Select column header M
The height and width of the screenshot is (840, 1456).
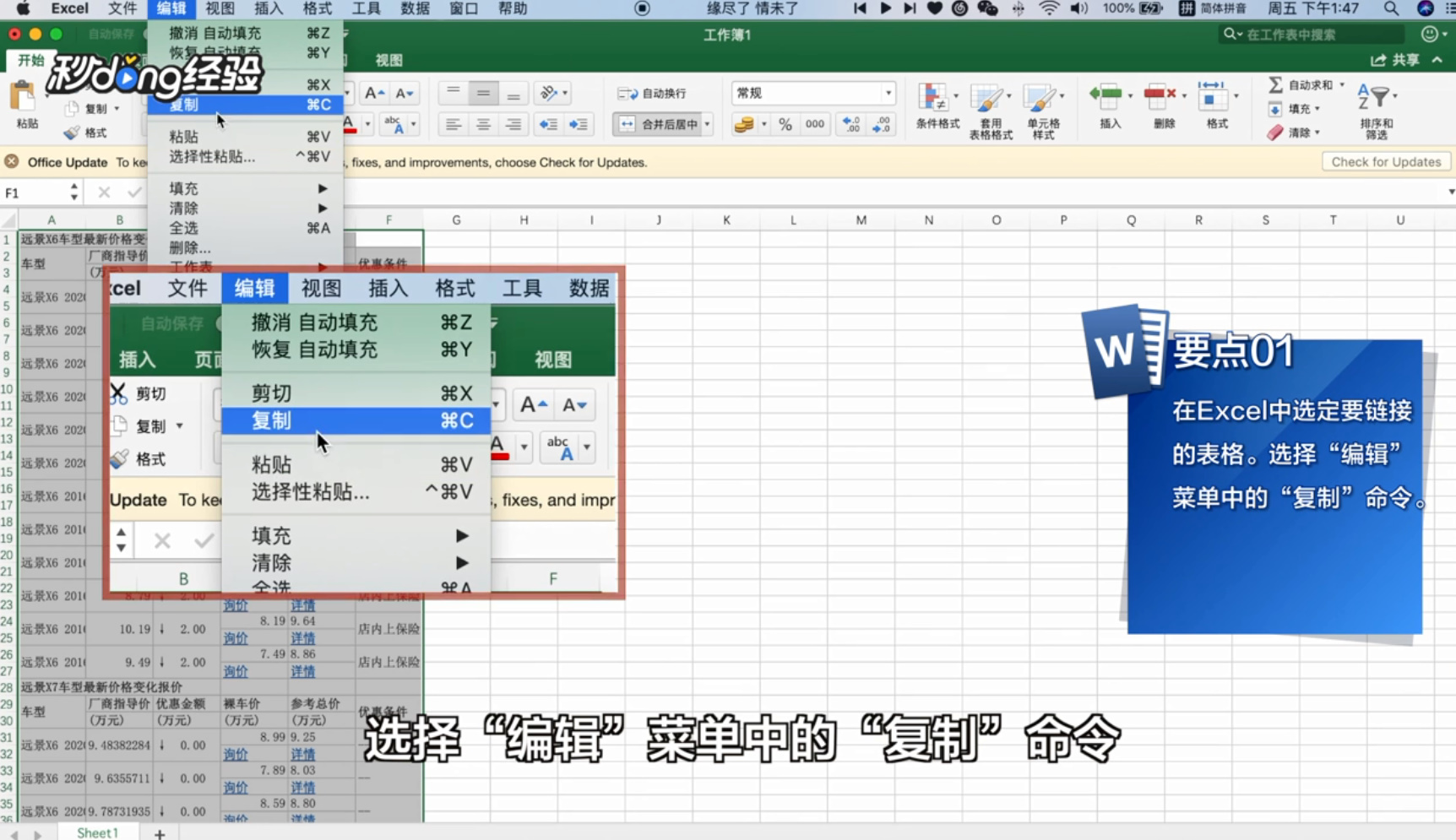(x=861, y=219)
